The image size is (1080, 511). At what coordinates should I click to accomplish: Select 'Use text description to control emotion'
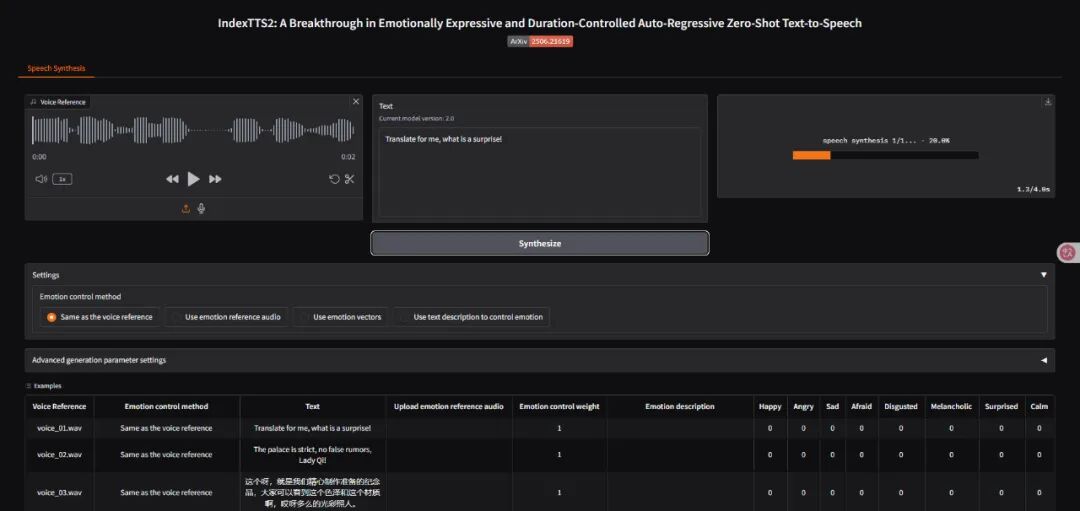[472, 317]
